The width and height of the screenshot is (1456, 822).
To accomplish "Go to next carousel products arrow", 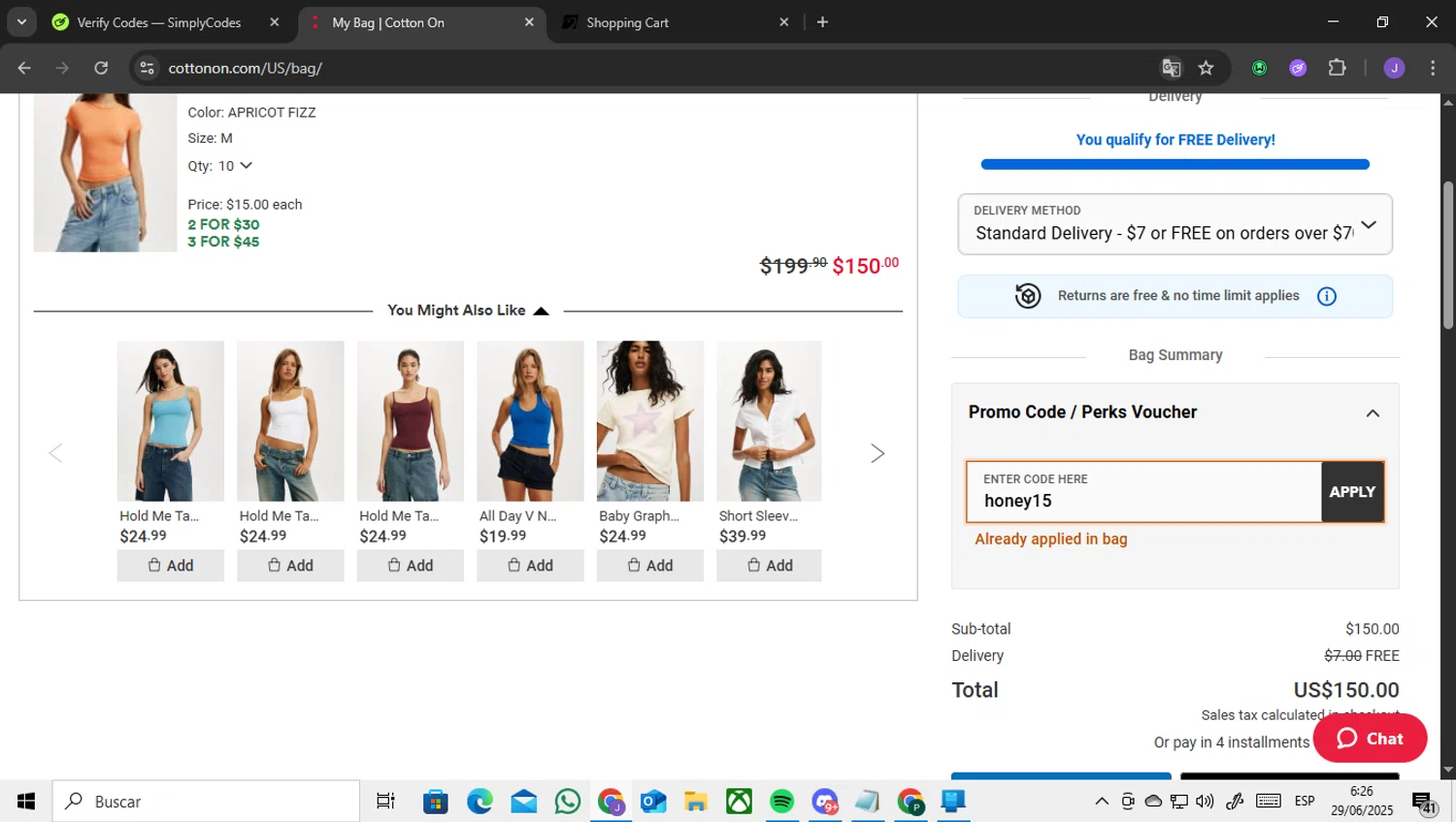I will pyautogui.click(x=877, y=453).
